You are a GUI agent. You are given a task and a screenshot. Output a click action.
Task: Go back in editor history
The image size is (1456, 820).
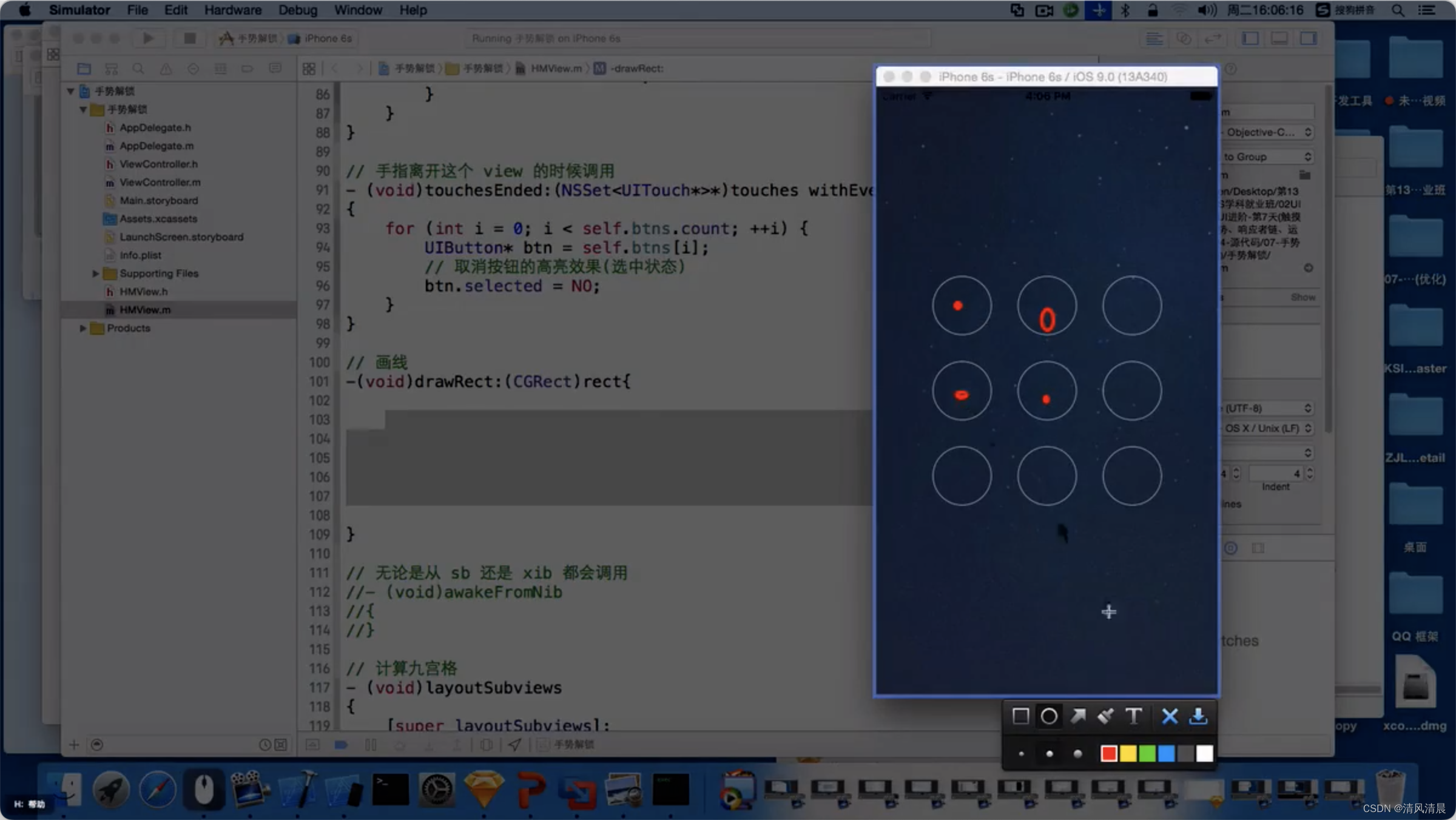[334, 69]
